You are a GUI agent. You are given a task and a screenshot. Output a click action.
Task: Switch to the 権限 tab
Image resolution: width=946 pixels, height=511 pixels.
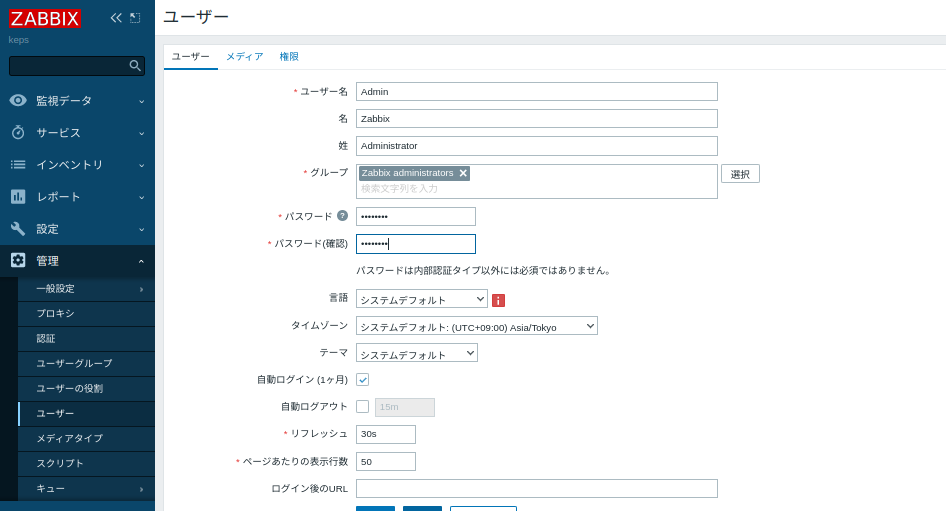289,56
